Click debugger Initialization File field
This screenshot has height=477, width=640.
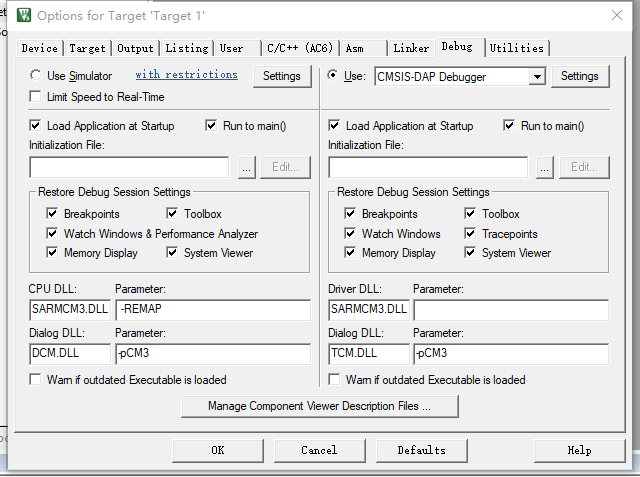428,167
